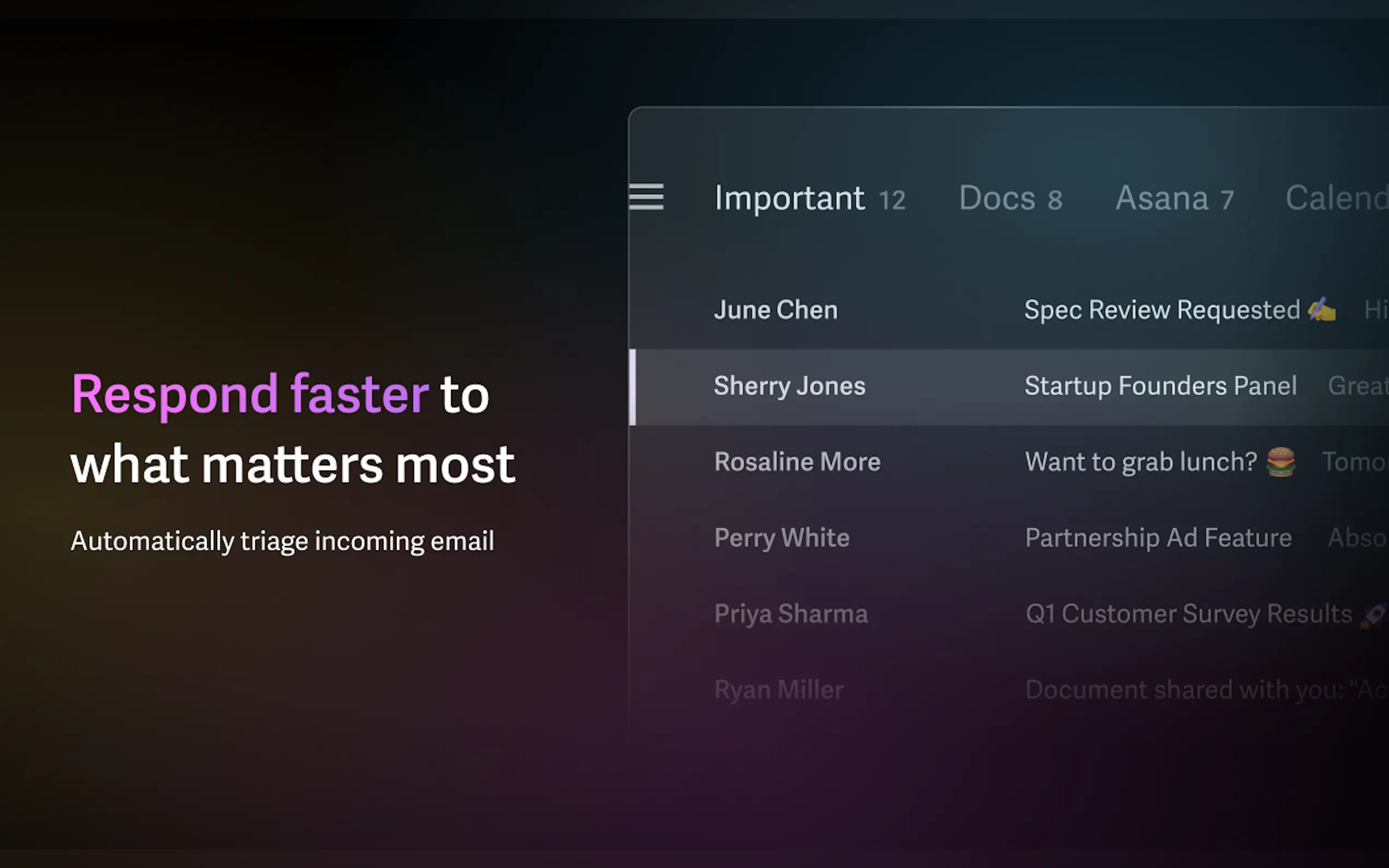The image size is (1389, 868).
Task: Open Rosaline More's email
Action: (x=797, y=461)
